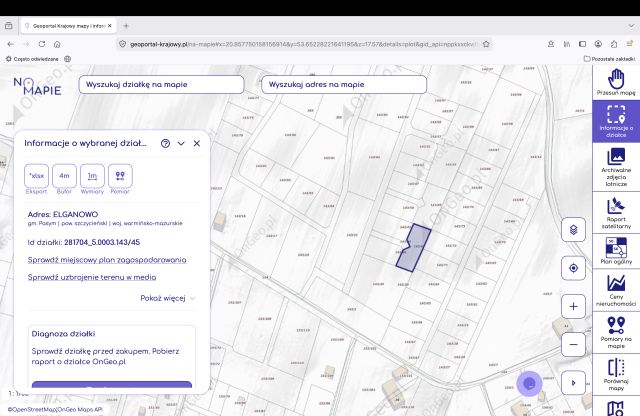Image resolution: width=640 pixels, height=416 pixels.
Task: Expand Pokaż więcej details
Action: (x=168, y=298)
